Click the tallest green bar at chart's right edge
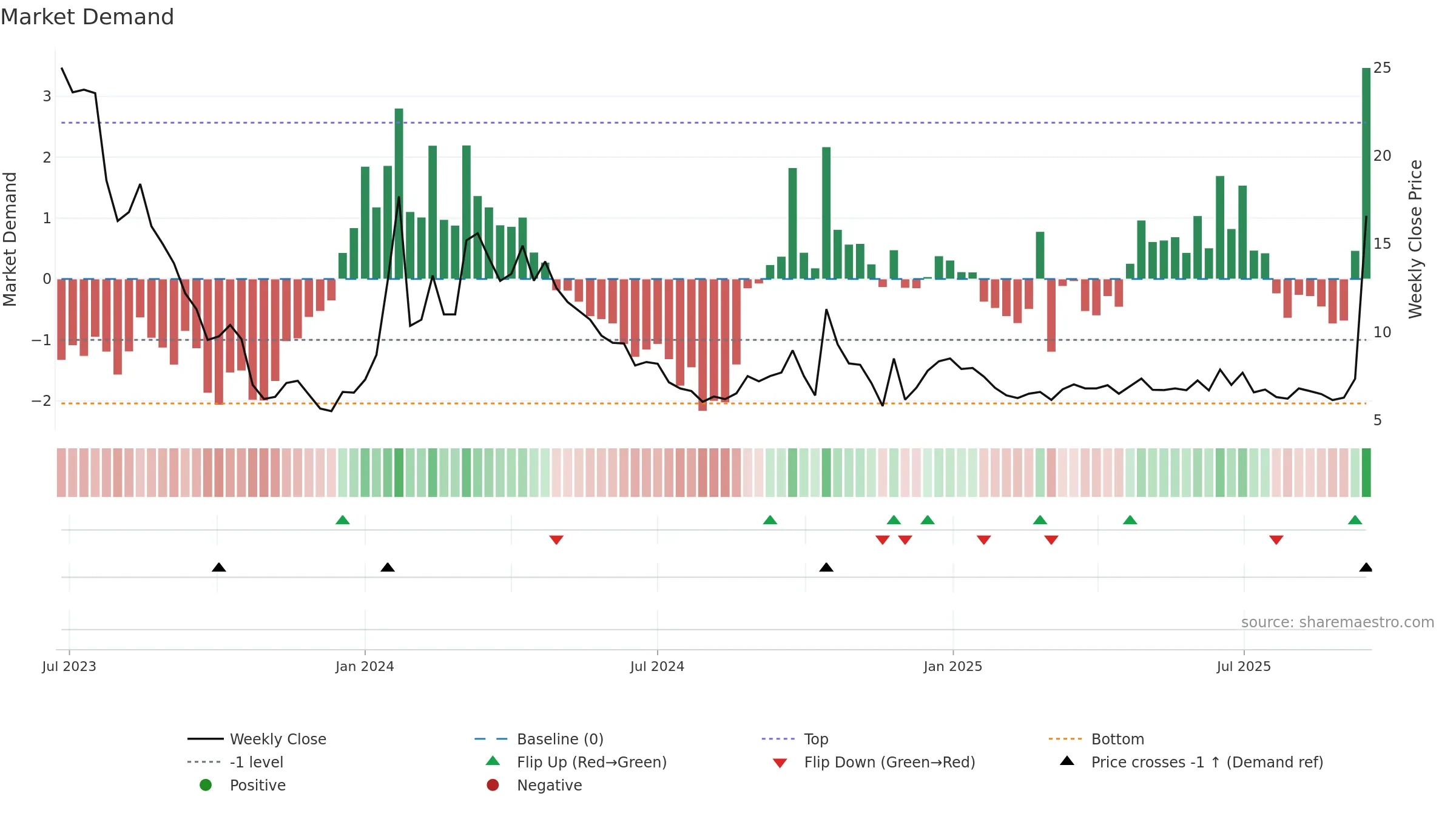The height and width of the screenshot is (819, 1456). (1366, 174)
